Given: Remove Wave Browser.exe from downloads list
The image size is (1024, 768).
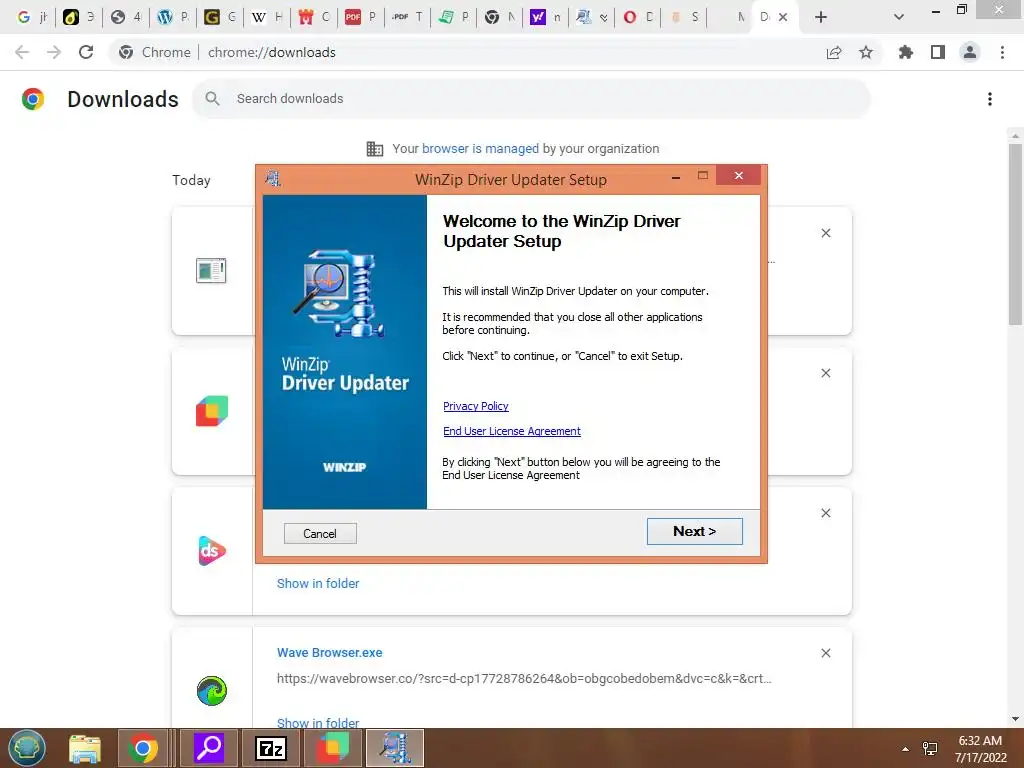Looking at the screenshot, I should click(x=825, y=653).
